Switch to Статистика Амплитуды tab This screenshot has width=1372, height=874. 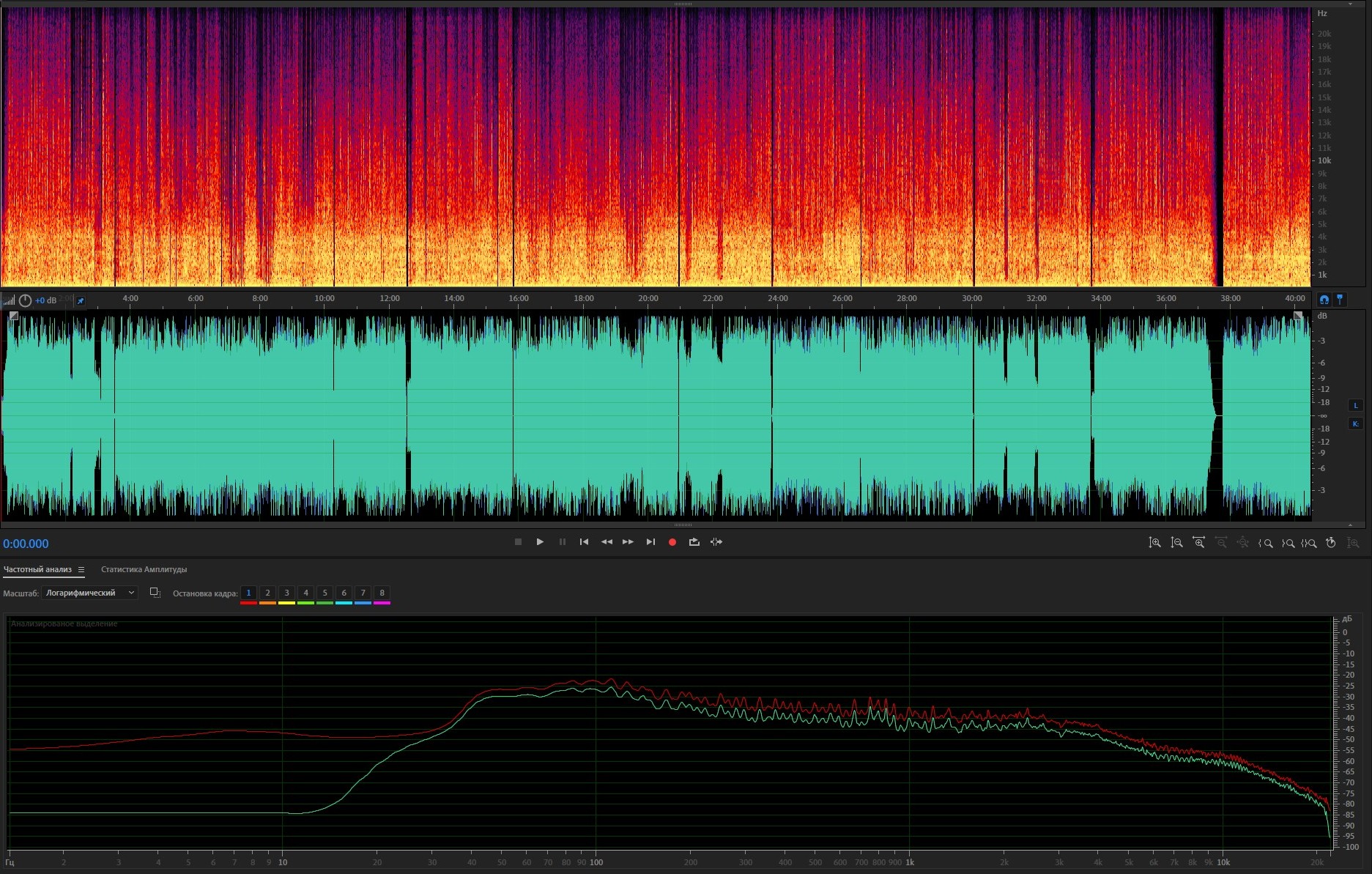pyautogui.click(x=144, y=570)
